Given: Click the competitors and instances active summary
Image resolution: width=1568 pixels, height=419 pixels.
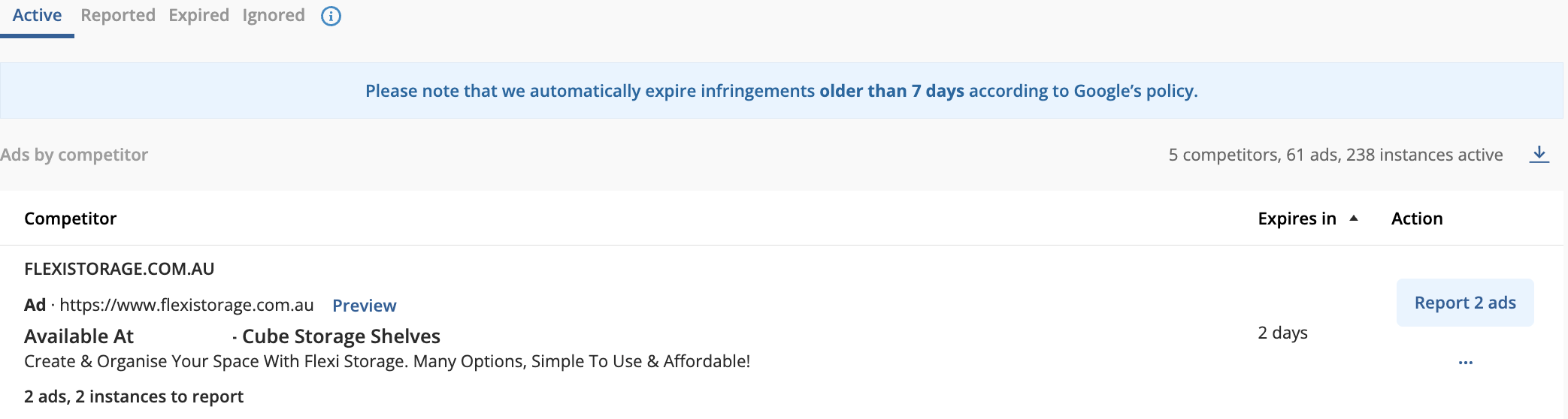Looking at the screenshot, I should pos(1336,155).
